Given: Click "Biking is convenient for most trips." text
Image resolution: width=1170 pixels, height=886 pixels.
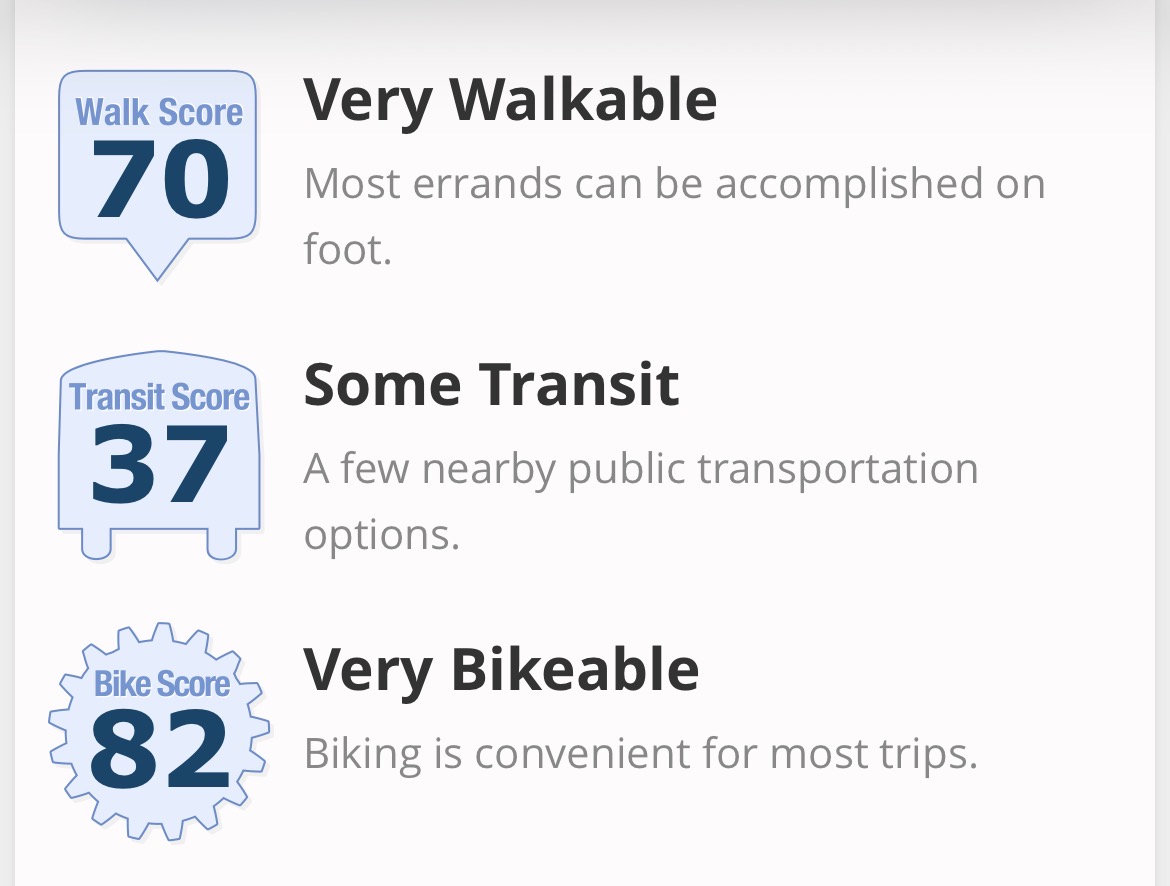Looking at the screenshot, I should (640, 754).
